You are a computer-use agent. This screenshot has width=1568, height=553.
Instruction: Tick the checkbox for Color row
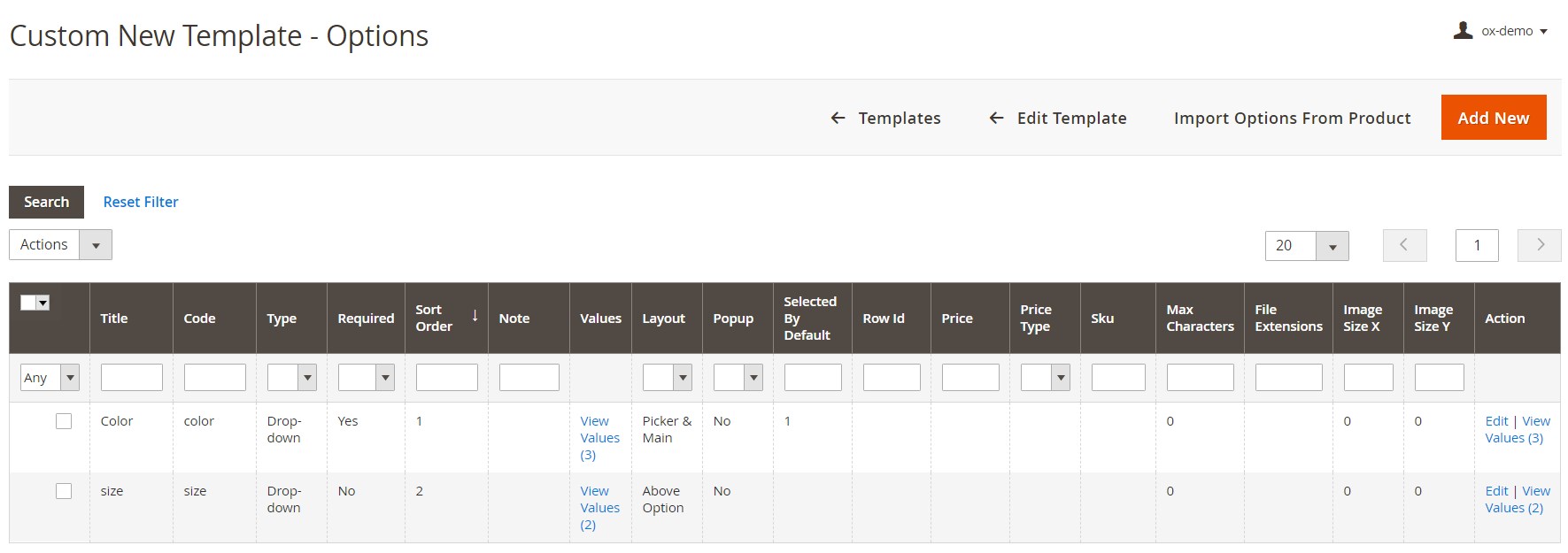click(64, 421)
